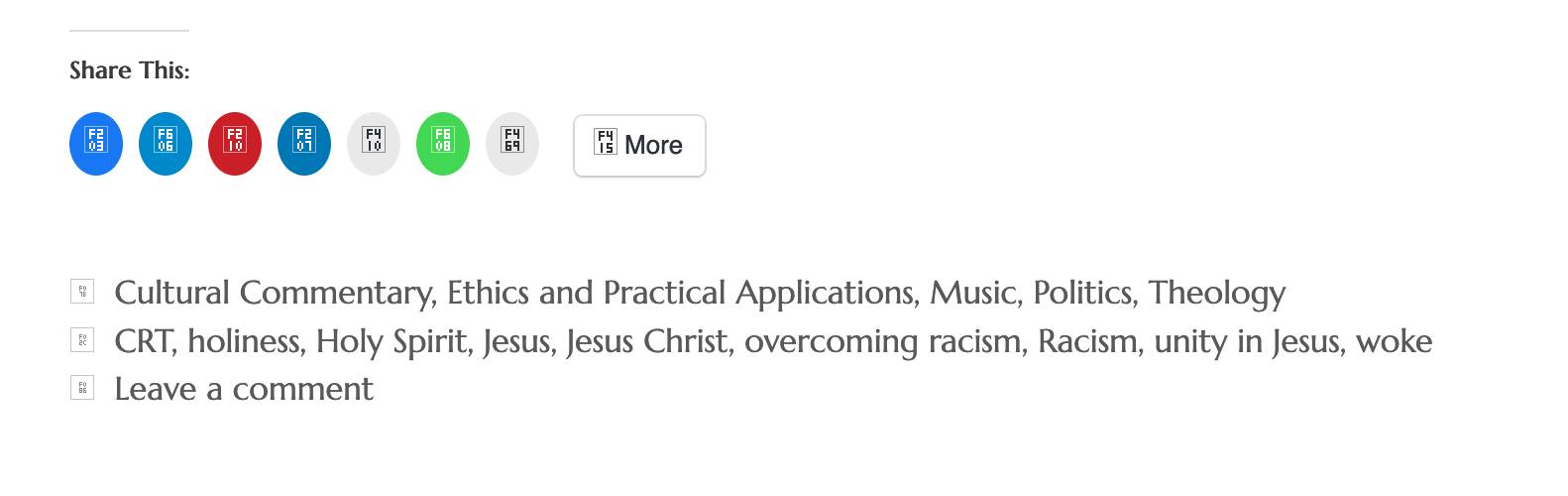Open the Cultural Commentary category
This screenshot has width=1568, height=496.
[274, 293]
